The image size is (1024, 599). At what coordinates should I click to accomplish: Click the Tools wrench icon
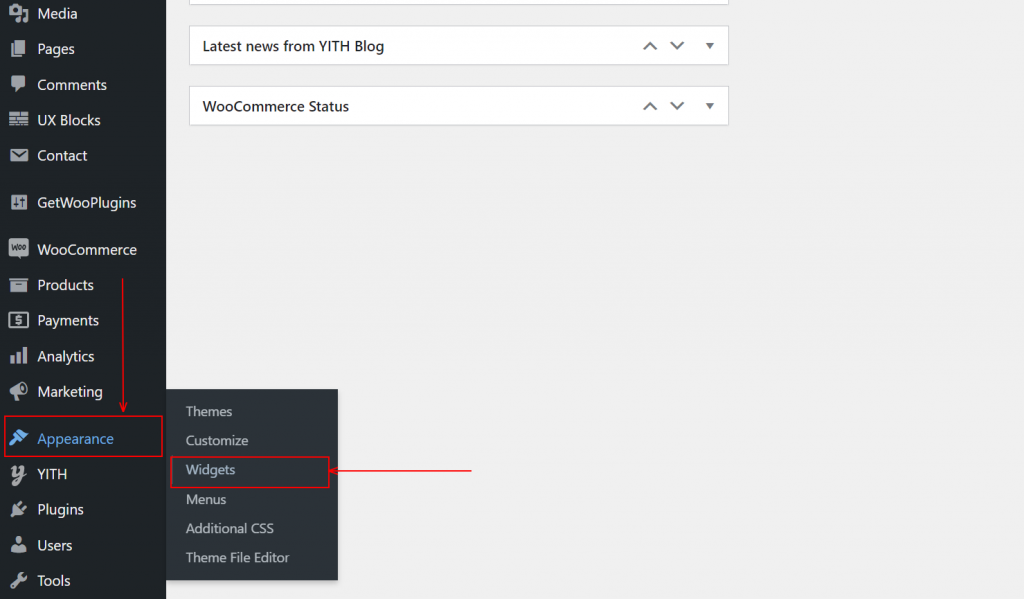click(x=18, y=580)
